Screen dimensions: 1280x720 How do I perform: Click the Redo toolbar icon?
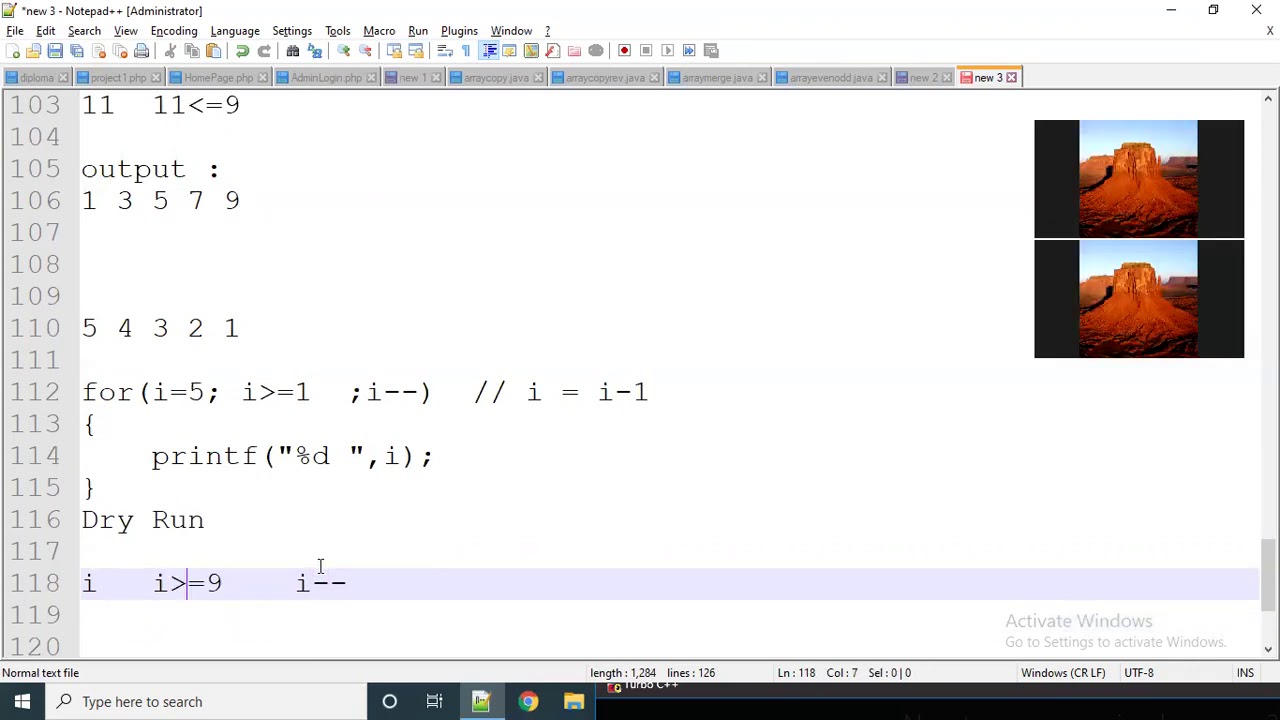coord(264,50)
